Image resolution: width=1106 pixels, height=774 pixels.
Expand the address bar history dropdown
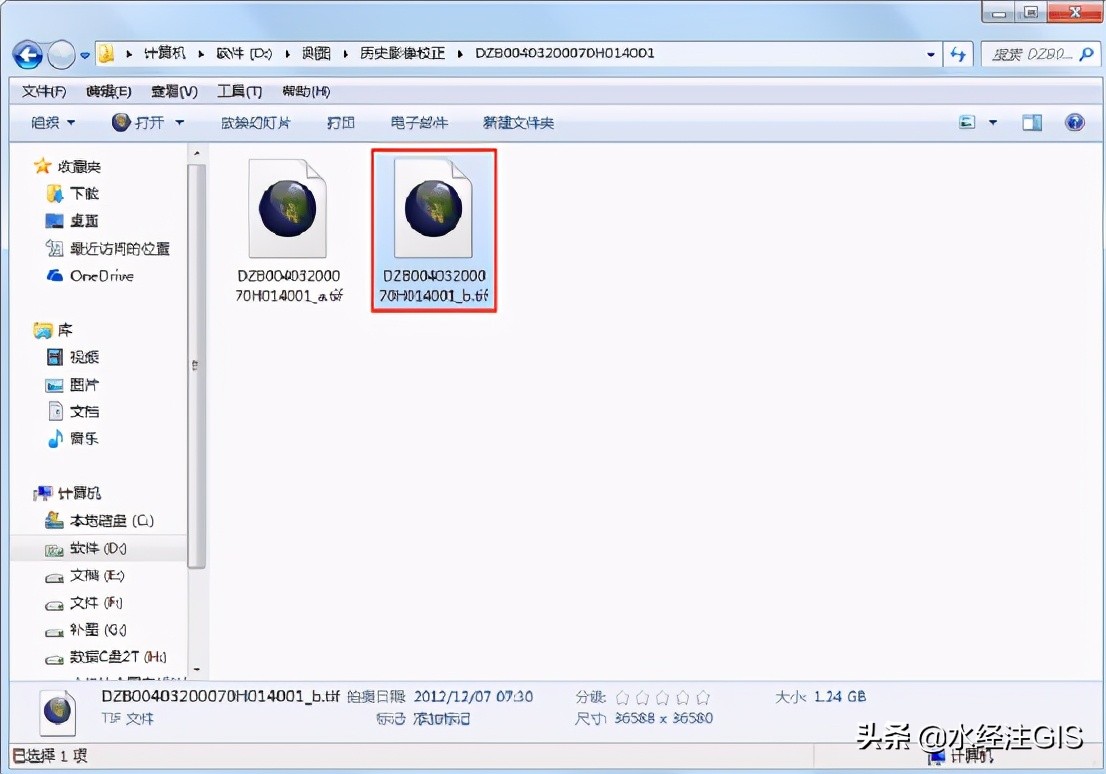click(930, 54)
